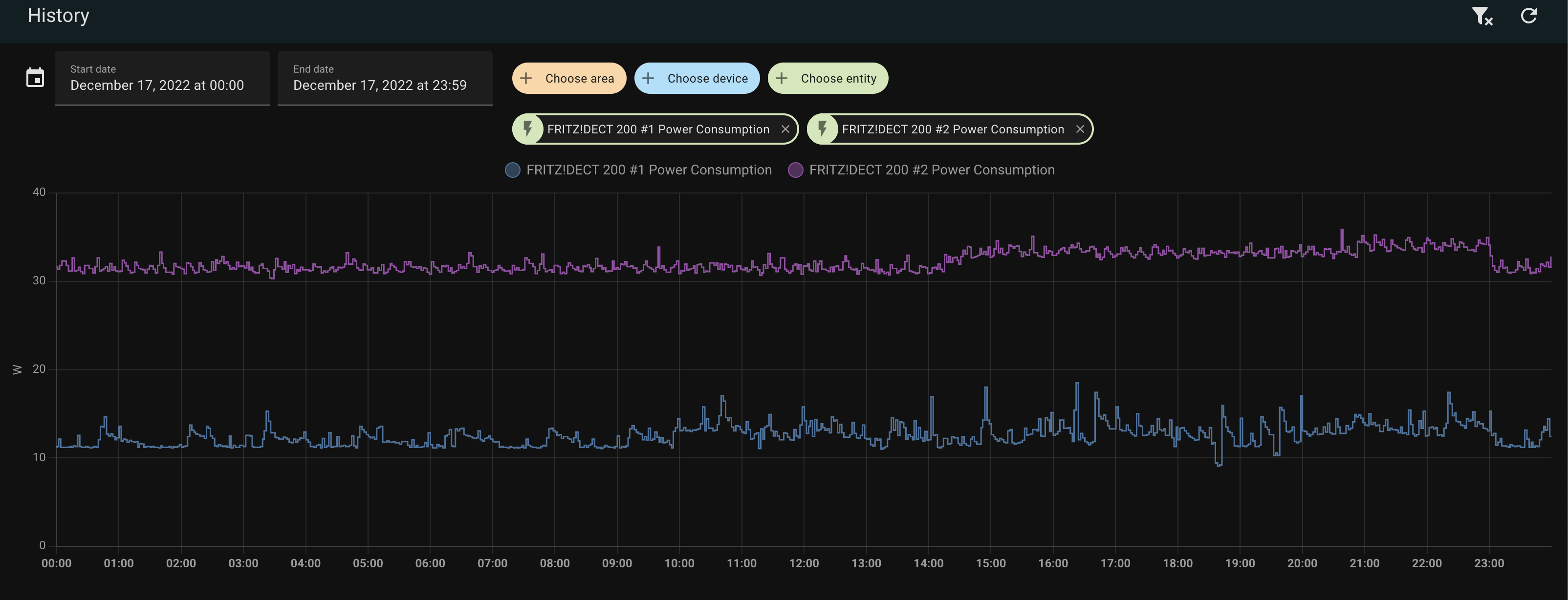The height and width of the screenshot is (600, 1568).
Task: Toggle the #2 Power Consumption legend series
Action: pos(931,171)
